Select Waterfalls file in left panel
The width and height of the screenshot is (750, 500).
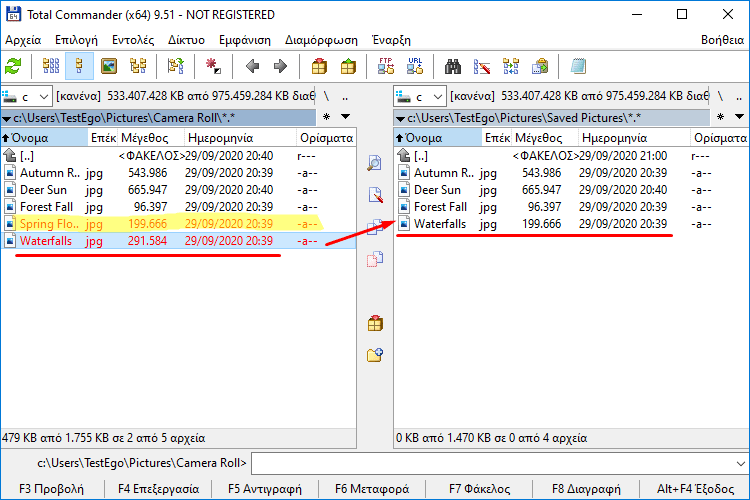pyautogui.click(x=178, y=241)
